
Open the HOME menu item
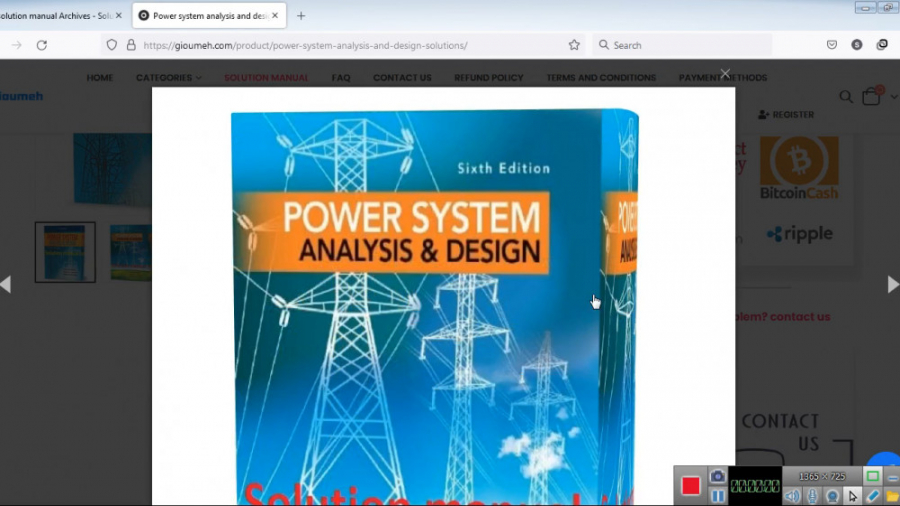[x=100, y=77]
